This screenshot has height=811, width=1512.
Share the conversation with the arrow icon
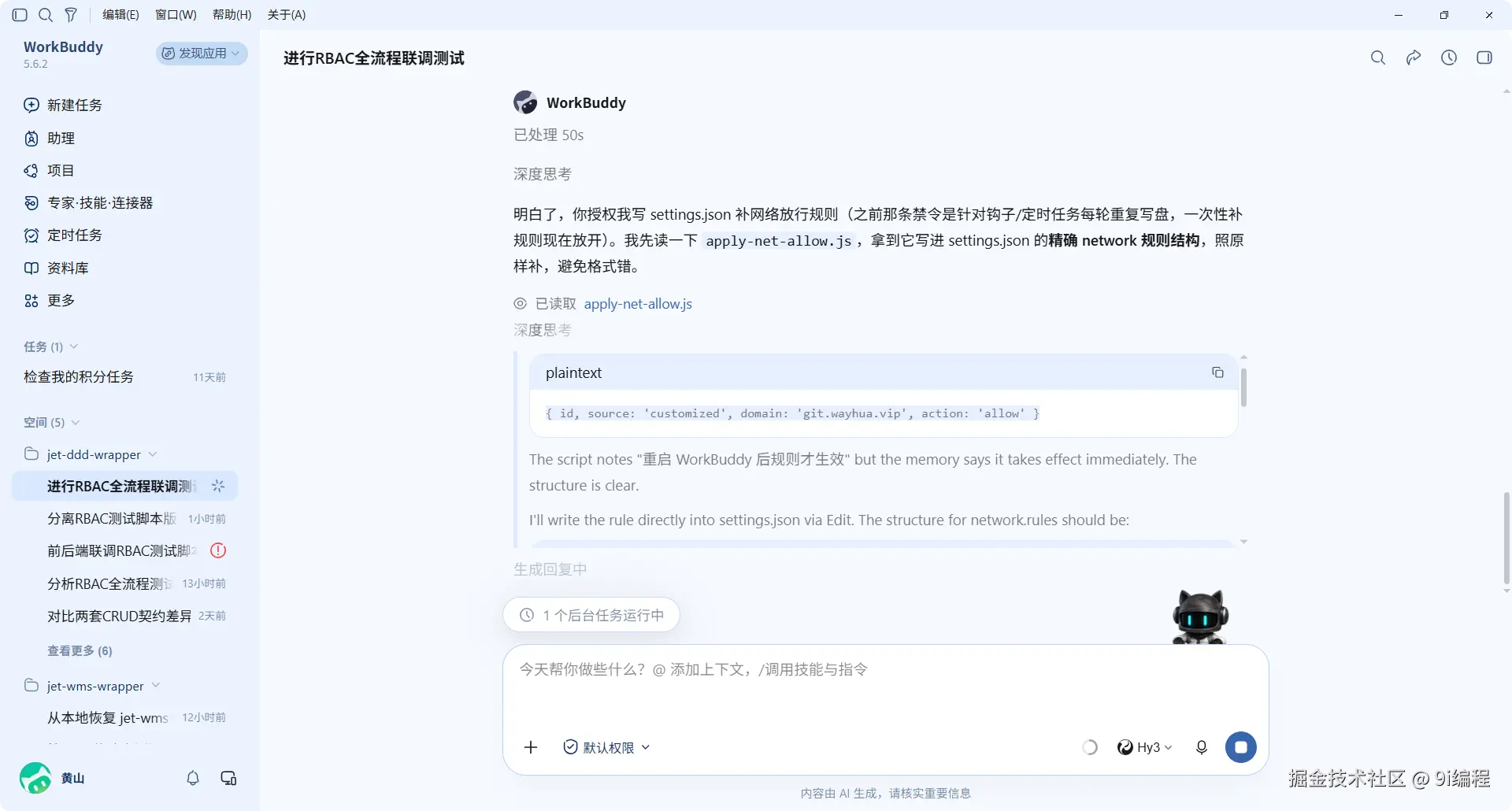click(1414, 57)
